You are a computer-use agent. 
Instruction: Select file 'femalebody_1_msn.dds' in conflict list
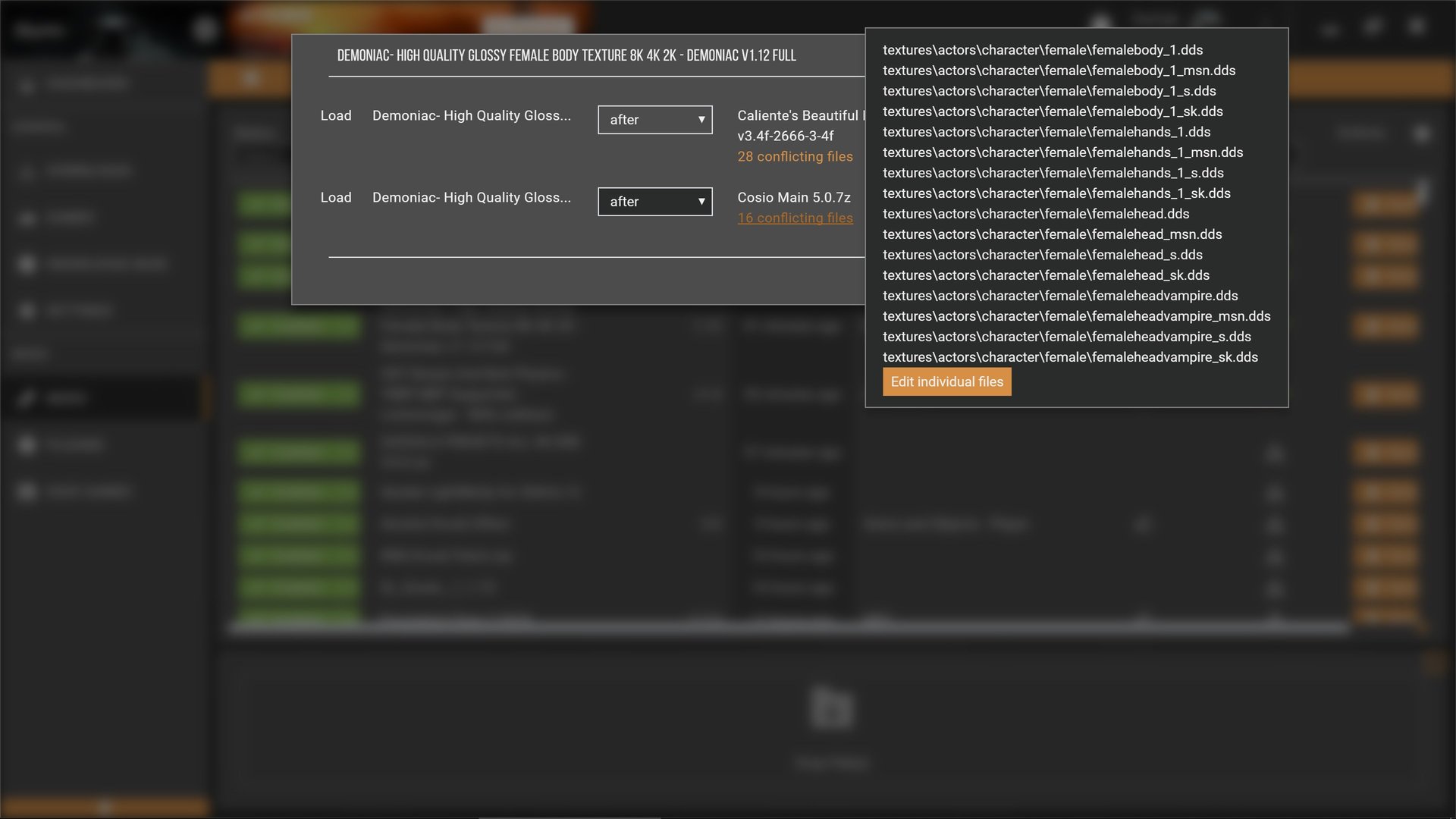[x=1059, y=71]
